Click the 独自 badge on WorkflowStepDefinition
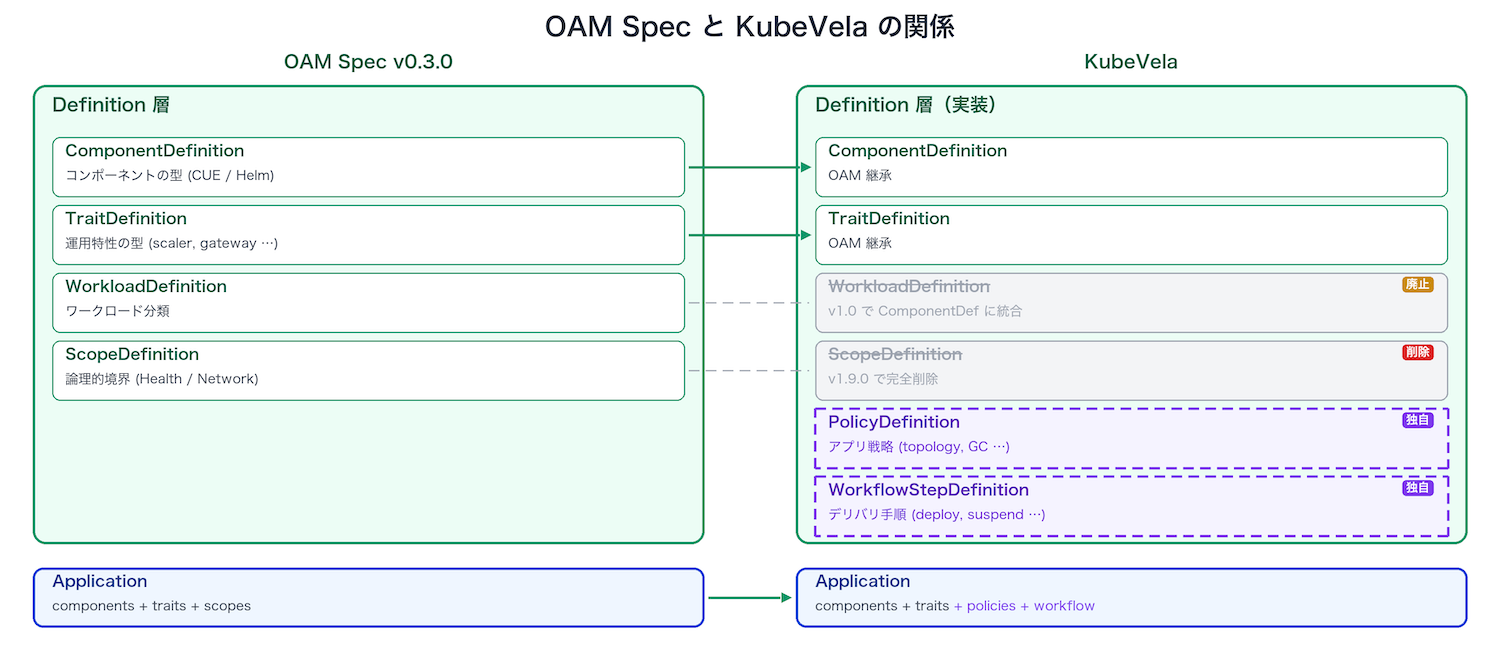1500x647 pixels. click(x=1417, y=489)
